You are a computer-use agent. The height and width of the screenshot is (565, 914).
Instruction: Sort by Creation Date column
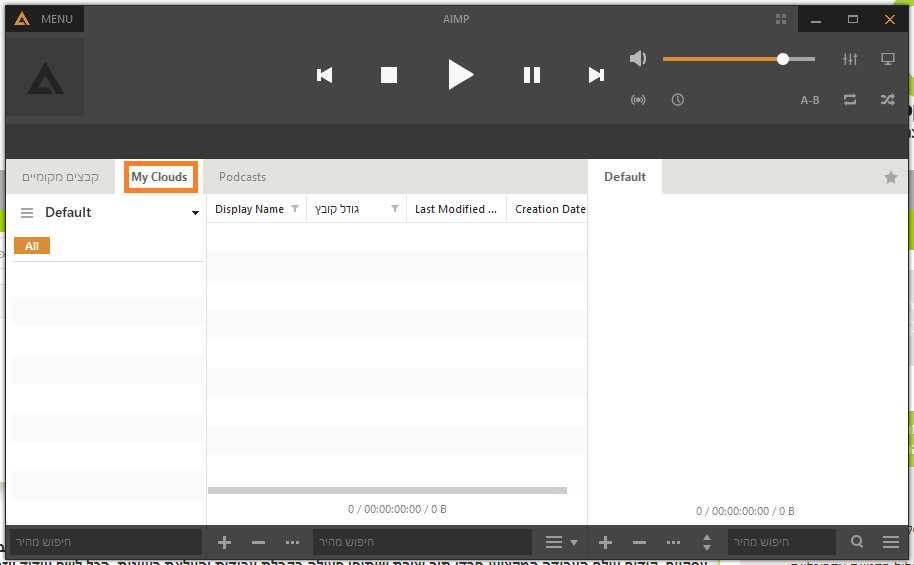550,209
